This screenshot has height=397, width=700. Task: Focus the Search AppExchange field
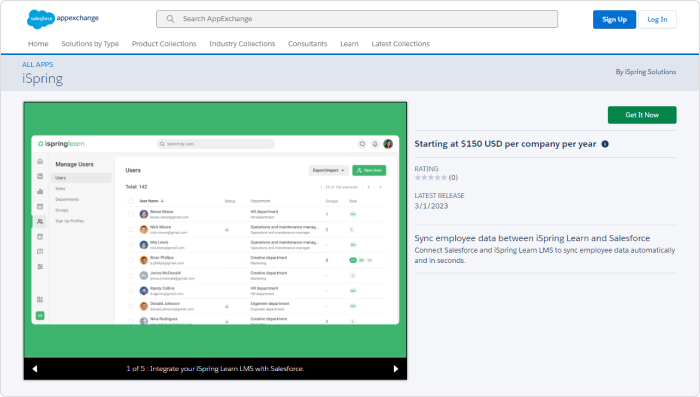click(357, 19)
